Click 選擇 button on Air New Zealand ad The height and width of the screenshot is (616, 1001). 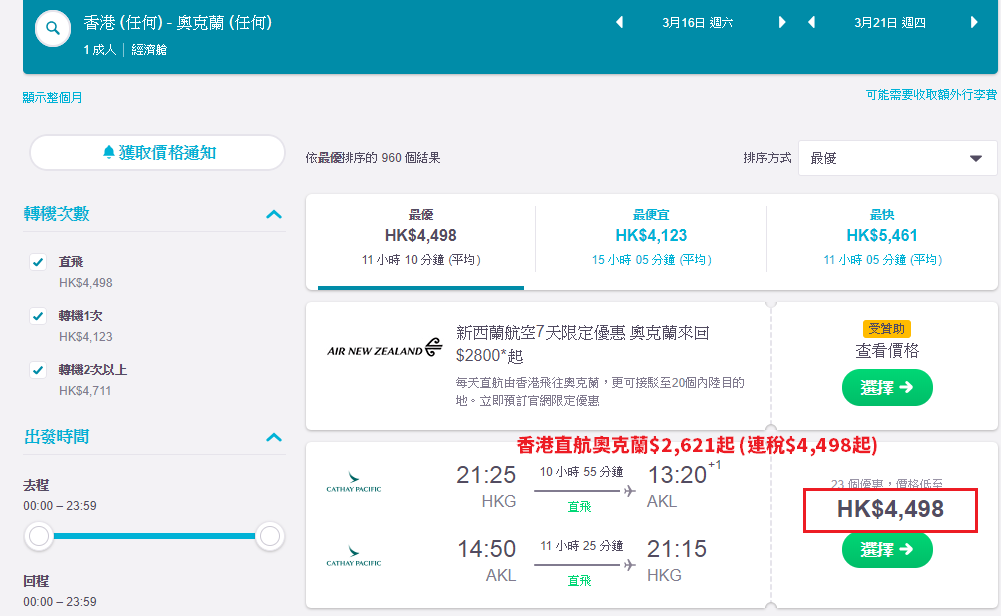point(887,387)
